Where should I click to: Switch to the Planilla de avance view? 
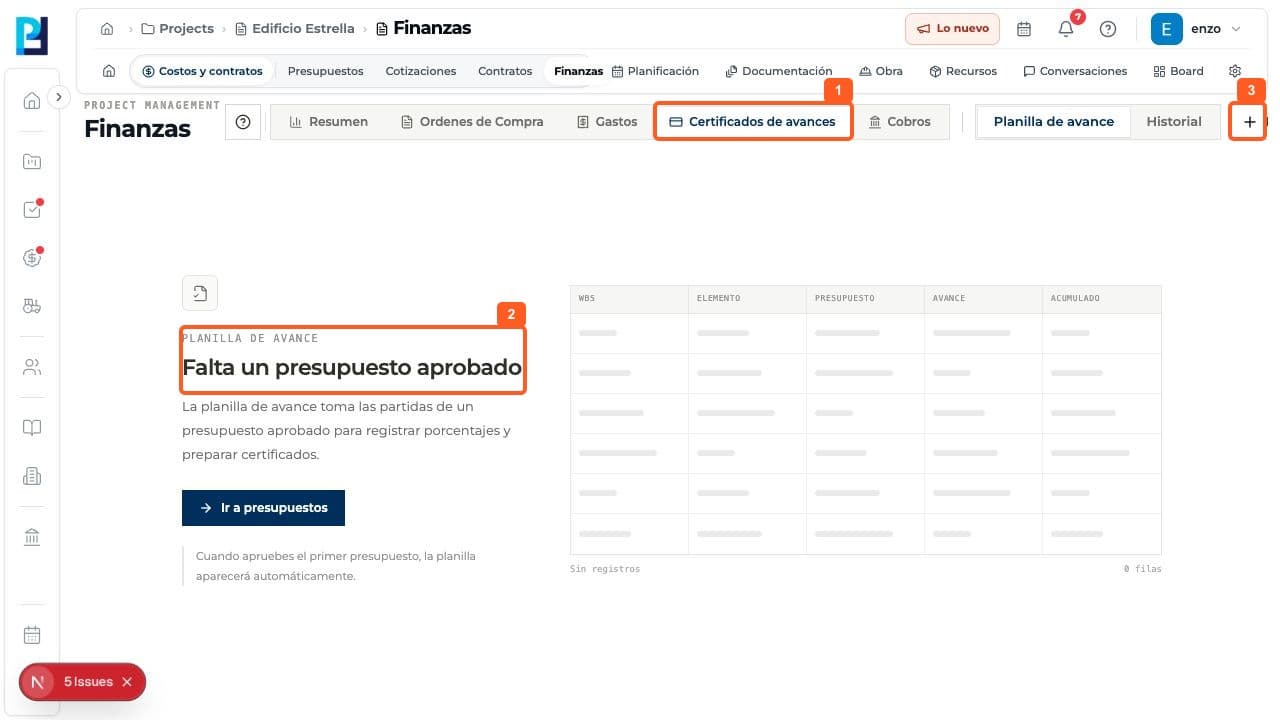[x=1053, y=122]
